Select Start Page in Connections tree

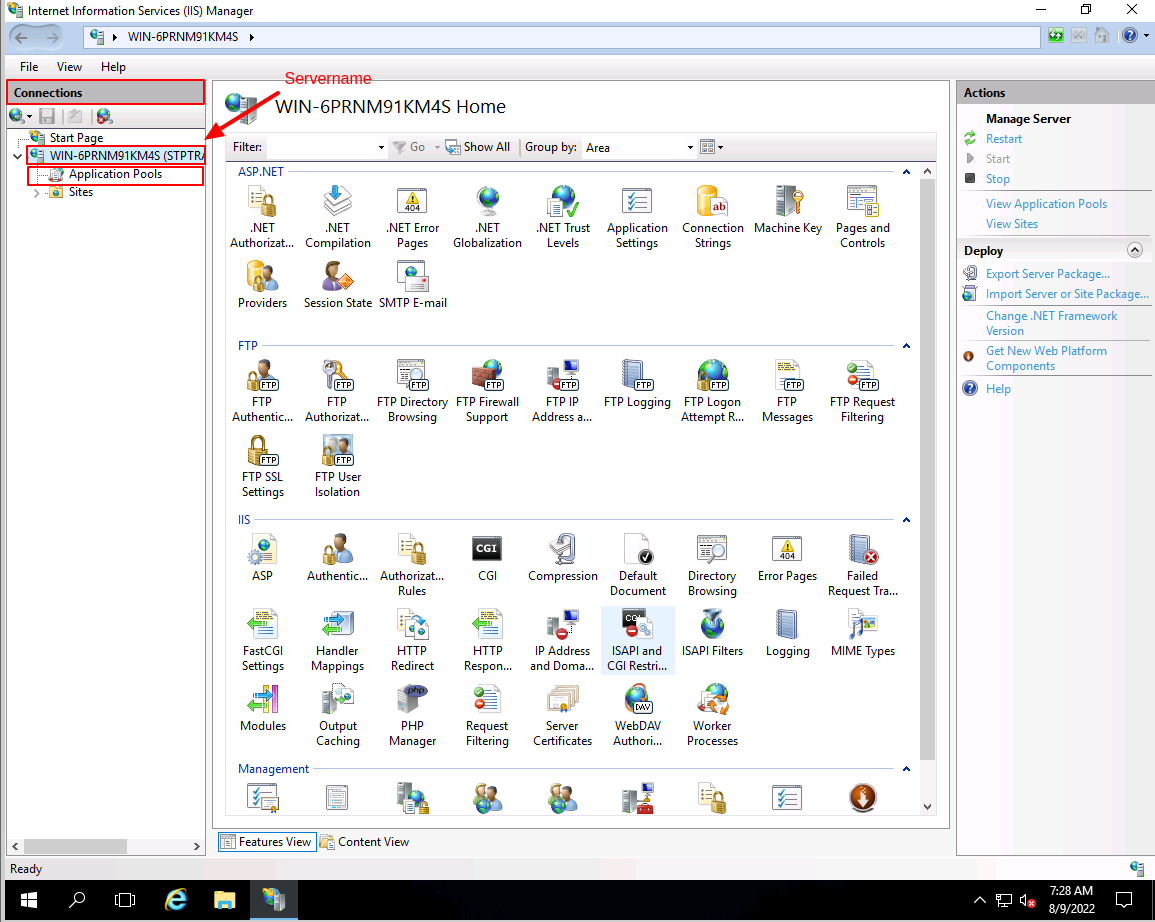76,138
